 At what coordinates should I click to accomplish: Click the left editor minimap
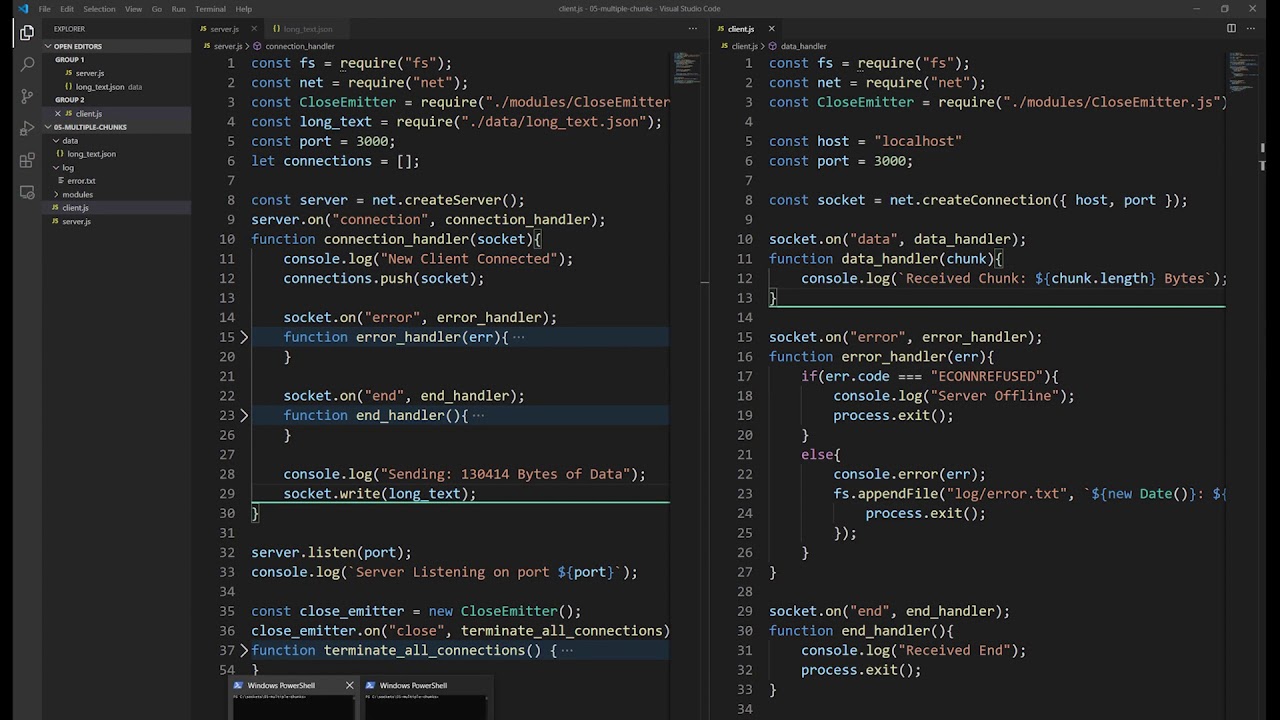click(687, 68)
